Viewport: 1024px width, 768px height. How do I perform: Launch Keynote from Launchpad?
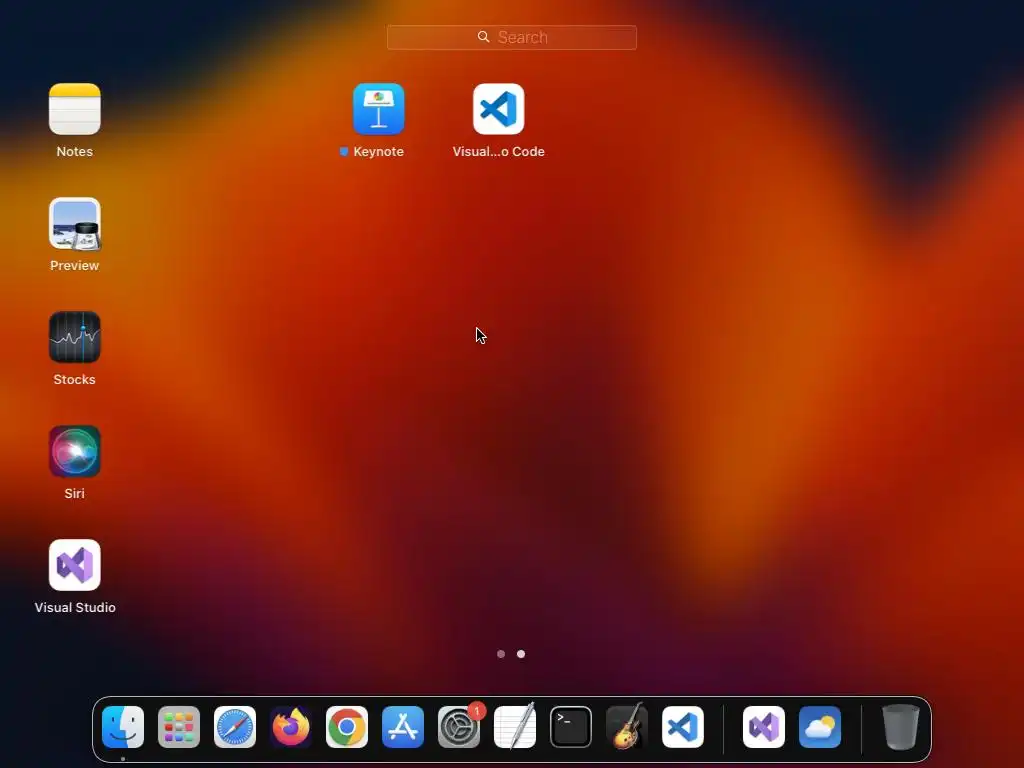pyautogui.click(x=379, y=109)
